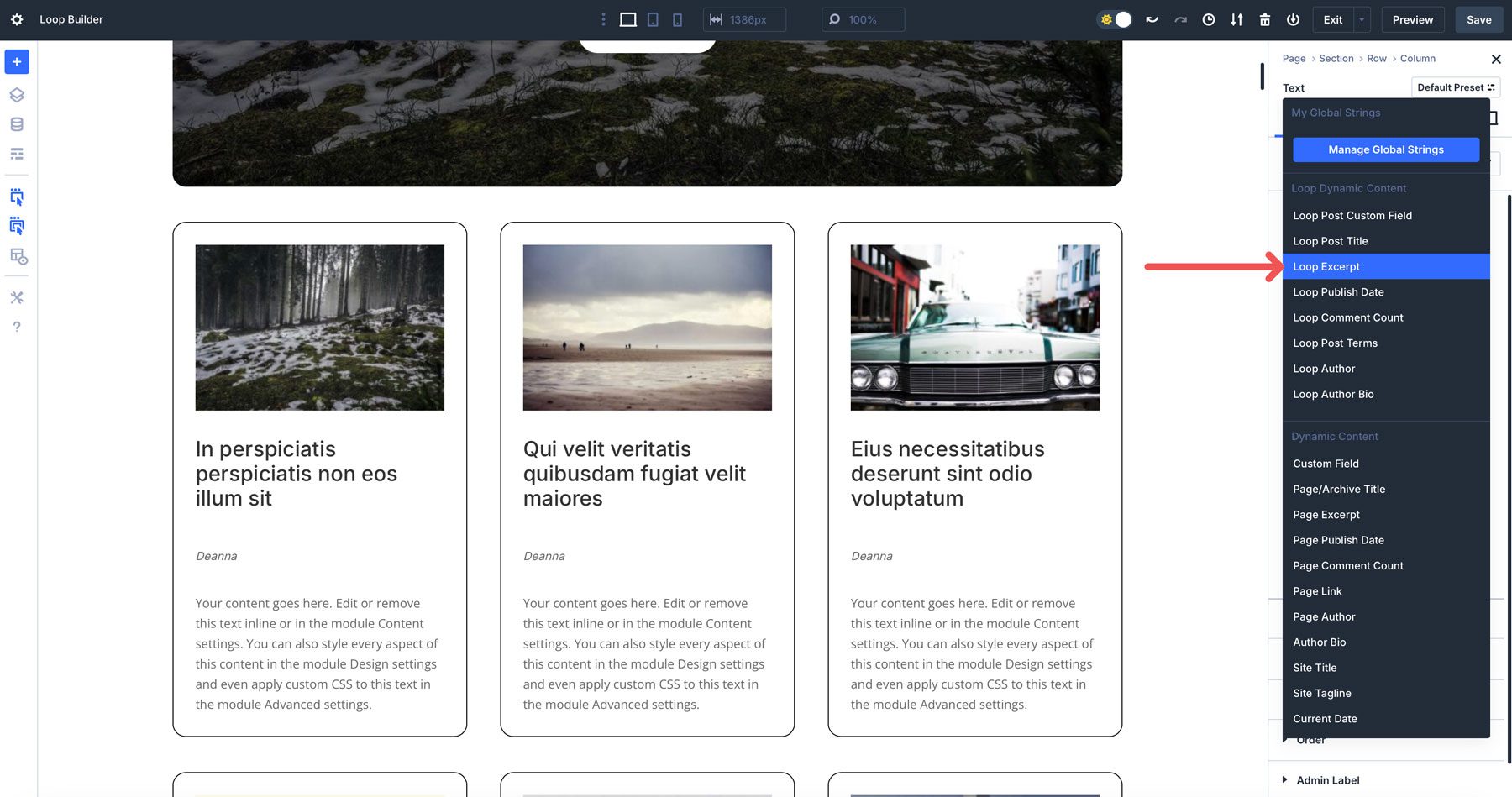Image resolution: width=1512 pixels, height=797 pixels.
Task: Open the Exit button dropdown arrow
Action: click(x=1360, y=18)
